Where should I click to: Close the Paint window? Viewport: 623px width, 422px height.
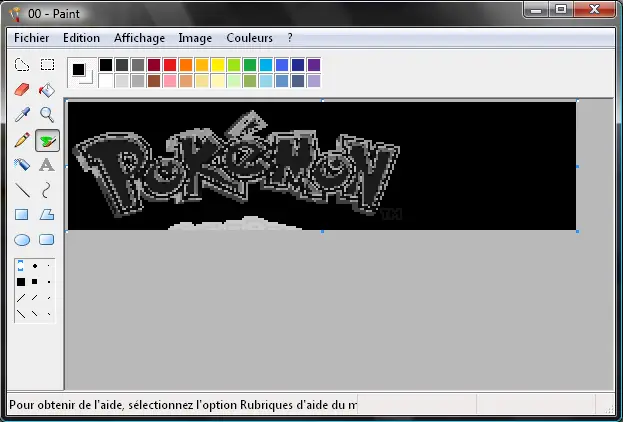594,9
